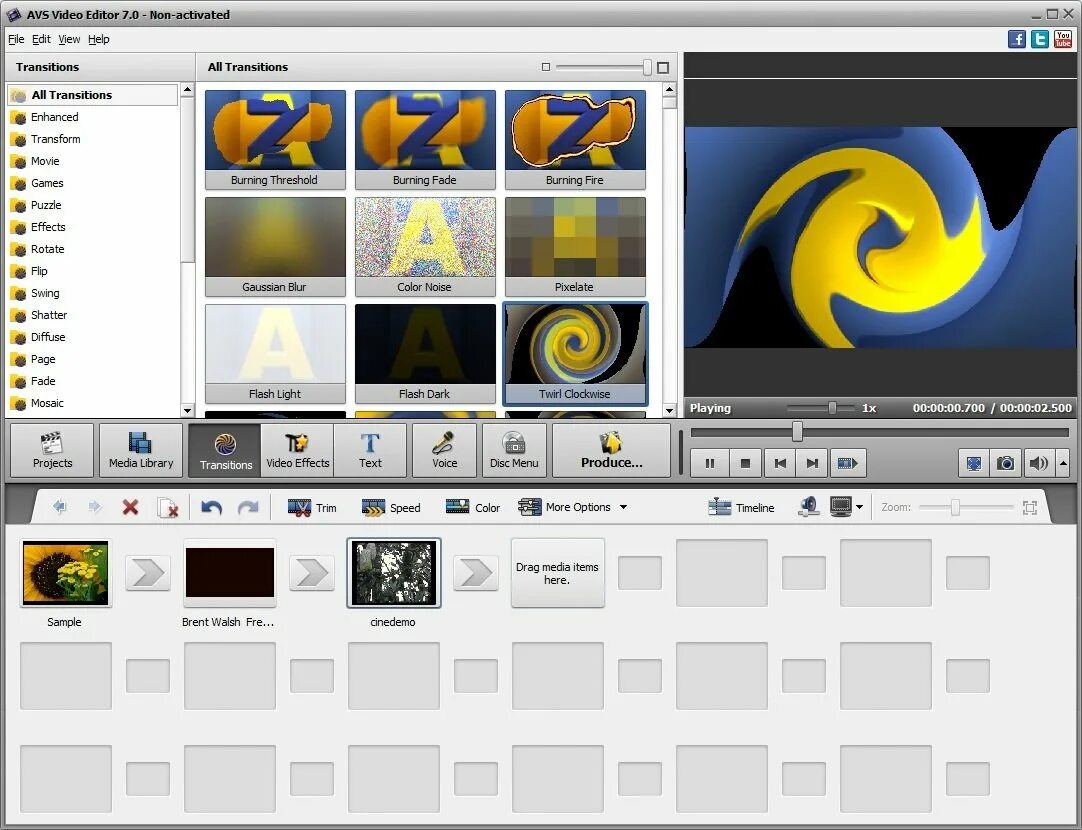Select the Transform category
This screenshot has height=830, width=1082.
[55, 139]
